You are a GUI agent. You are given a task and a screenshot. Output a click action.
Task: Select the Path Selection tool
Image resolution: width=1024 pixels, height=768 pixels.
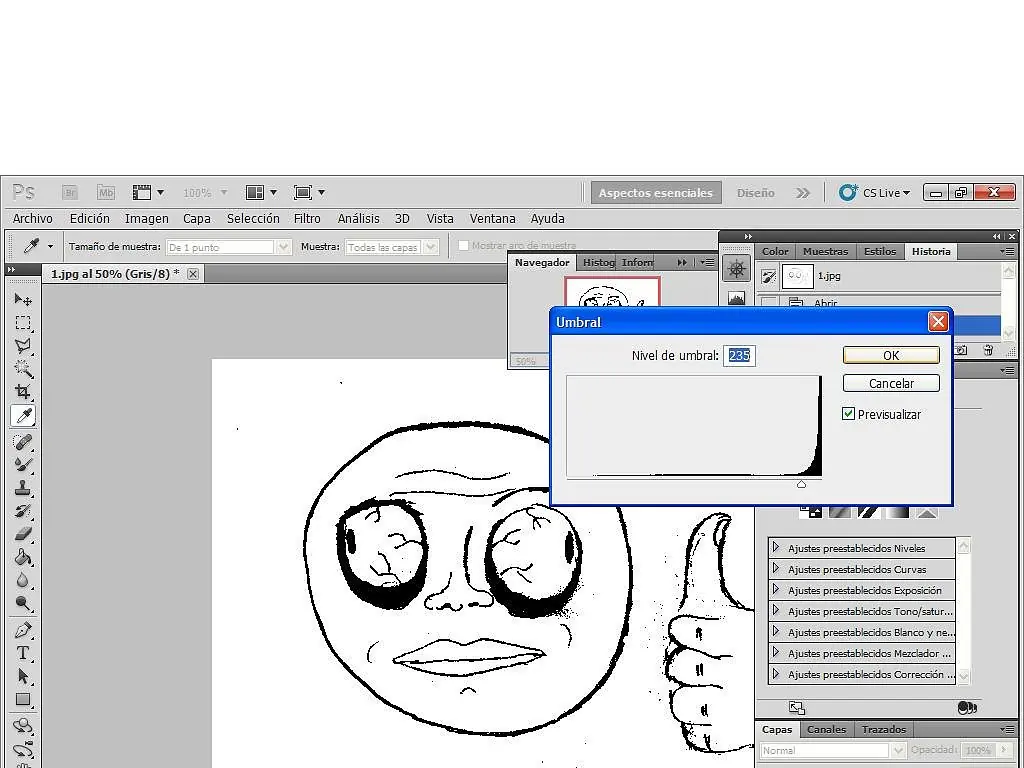[x=23, y=677]
